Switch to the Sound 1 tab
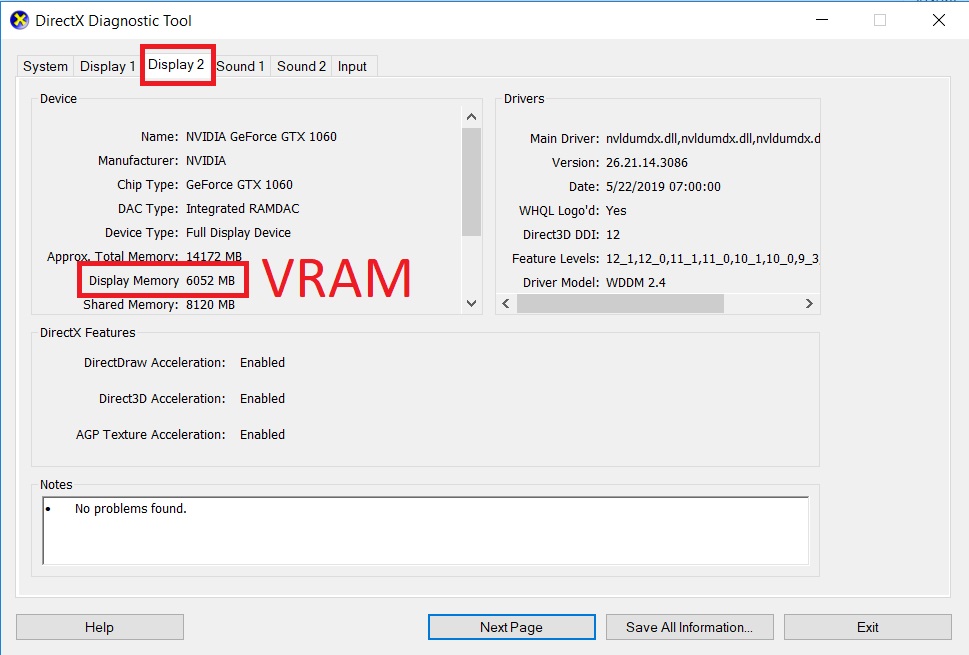The width and height of the screenshot is (969, 655). coord(240,66)
